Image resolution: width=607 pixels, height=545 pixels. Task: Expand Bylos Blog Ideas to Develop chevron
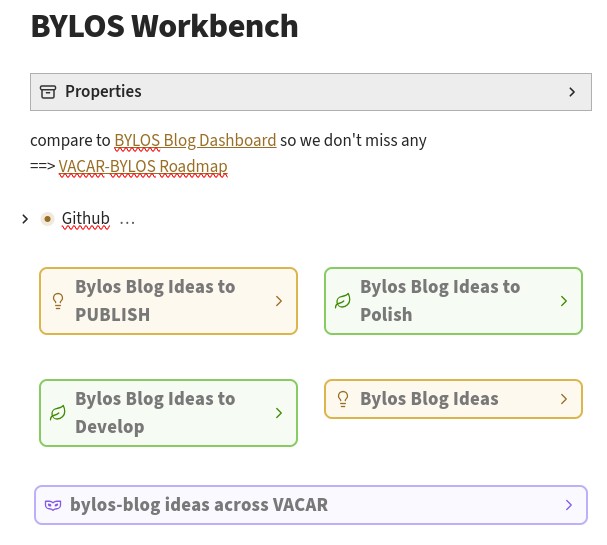279,412
